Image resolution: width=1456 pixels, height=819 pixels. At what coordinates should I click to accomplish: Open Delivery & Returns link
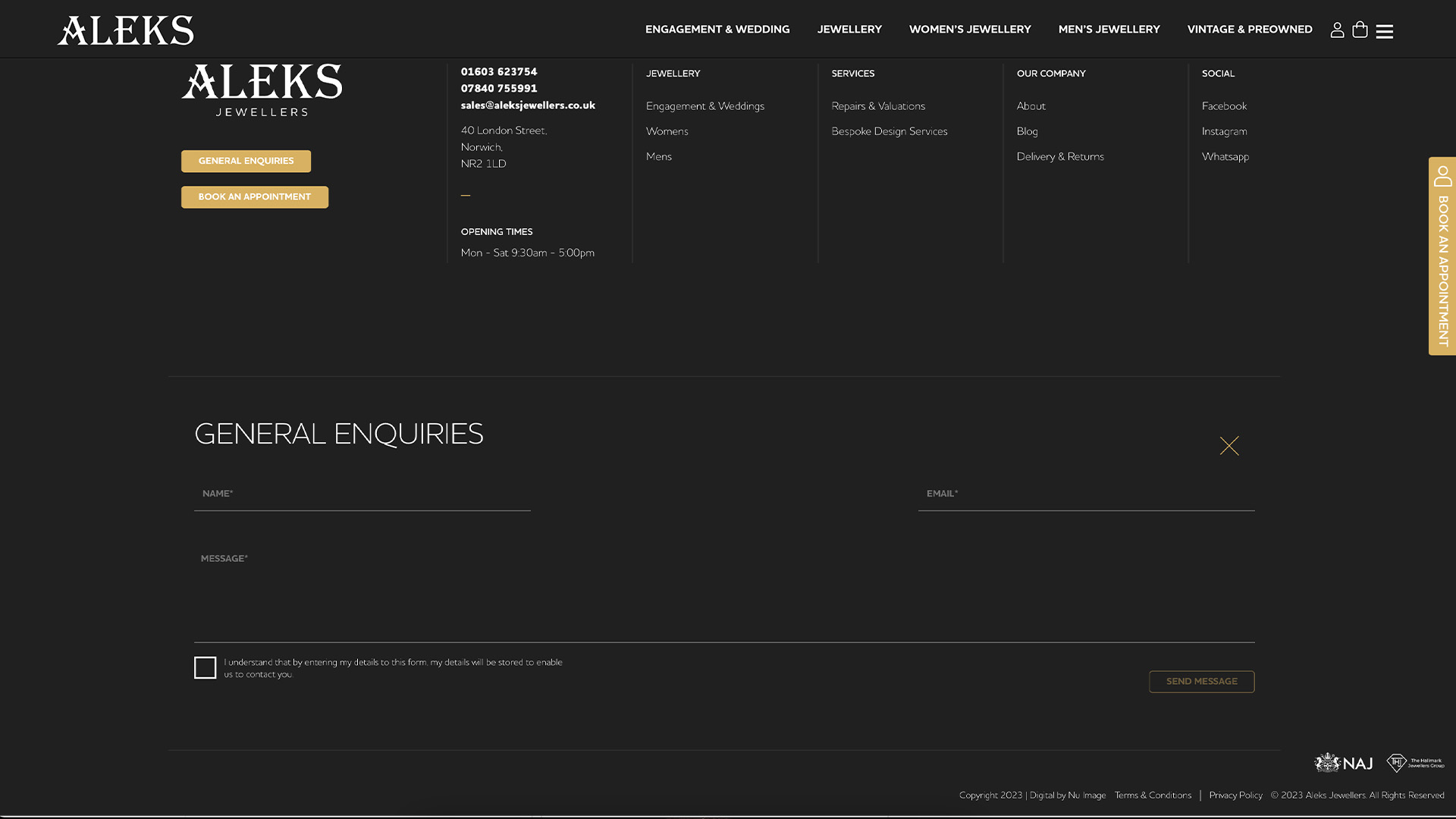point(1060,156)
